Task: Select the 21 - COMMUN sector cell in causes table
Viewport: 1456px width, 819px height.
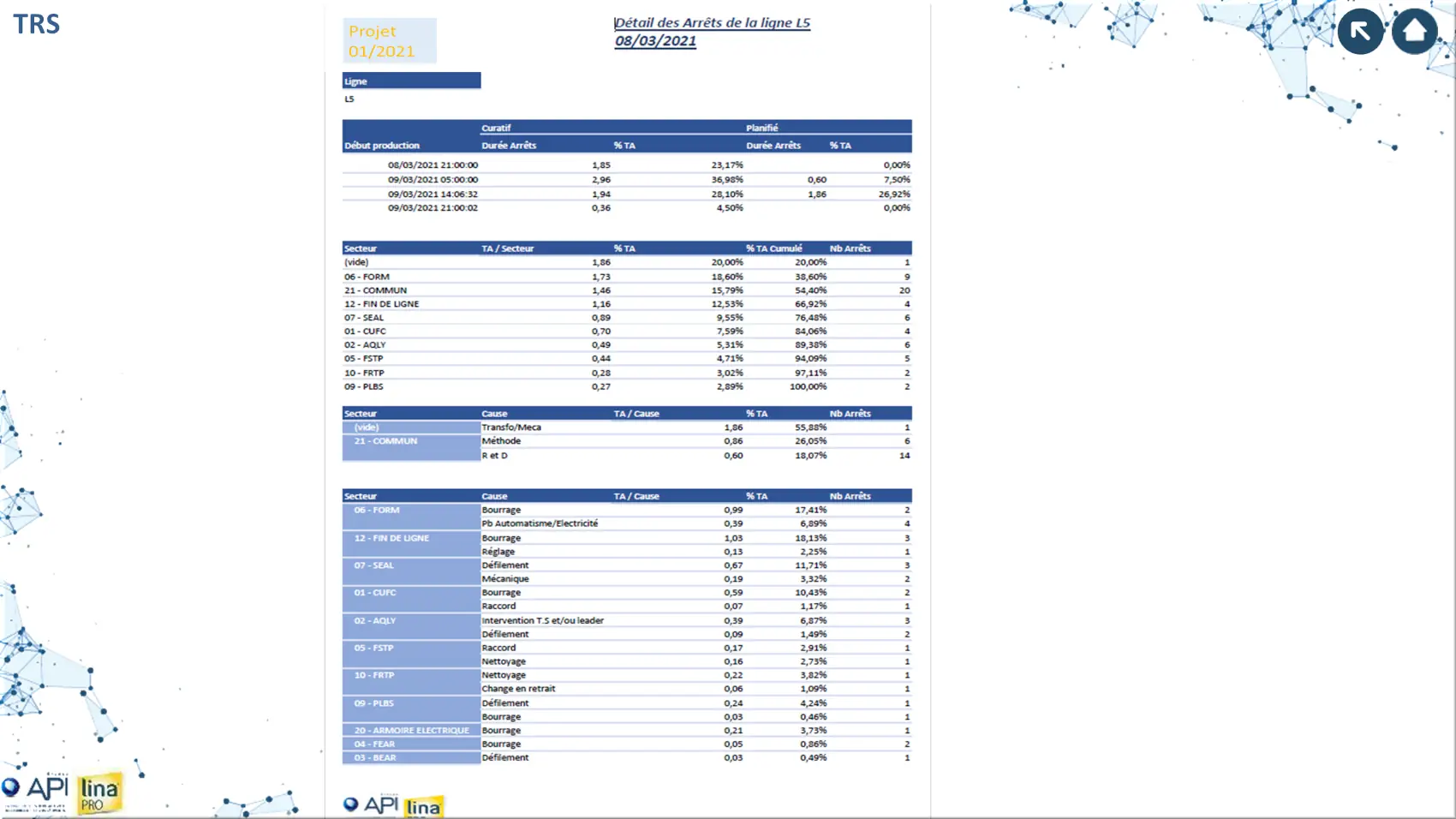Action: (x=411, y=448)
